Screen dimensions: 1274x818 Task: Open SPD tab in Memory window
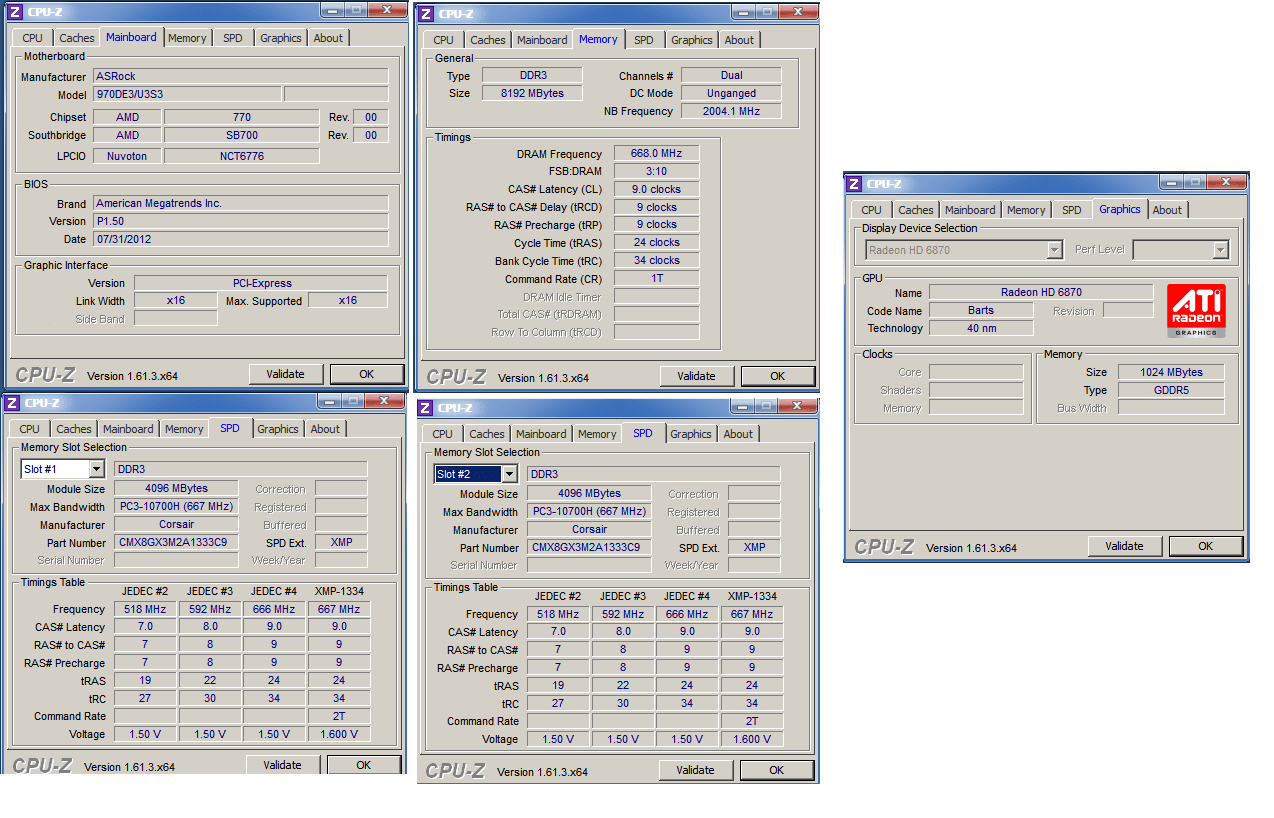[x=644, y=40]
